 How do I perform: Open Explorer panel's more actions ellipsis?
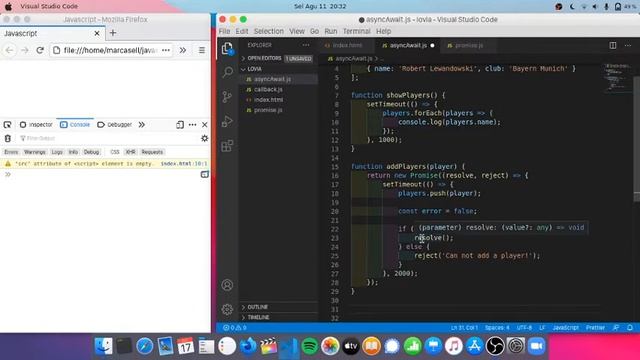point(306,45)
